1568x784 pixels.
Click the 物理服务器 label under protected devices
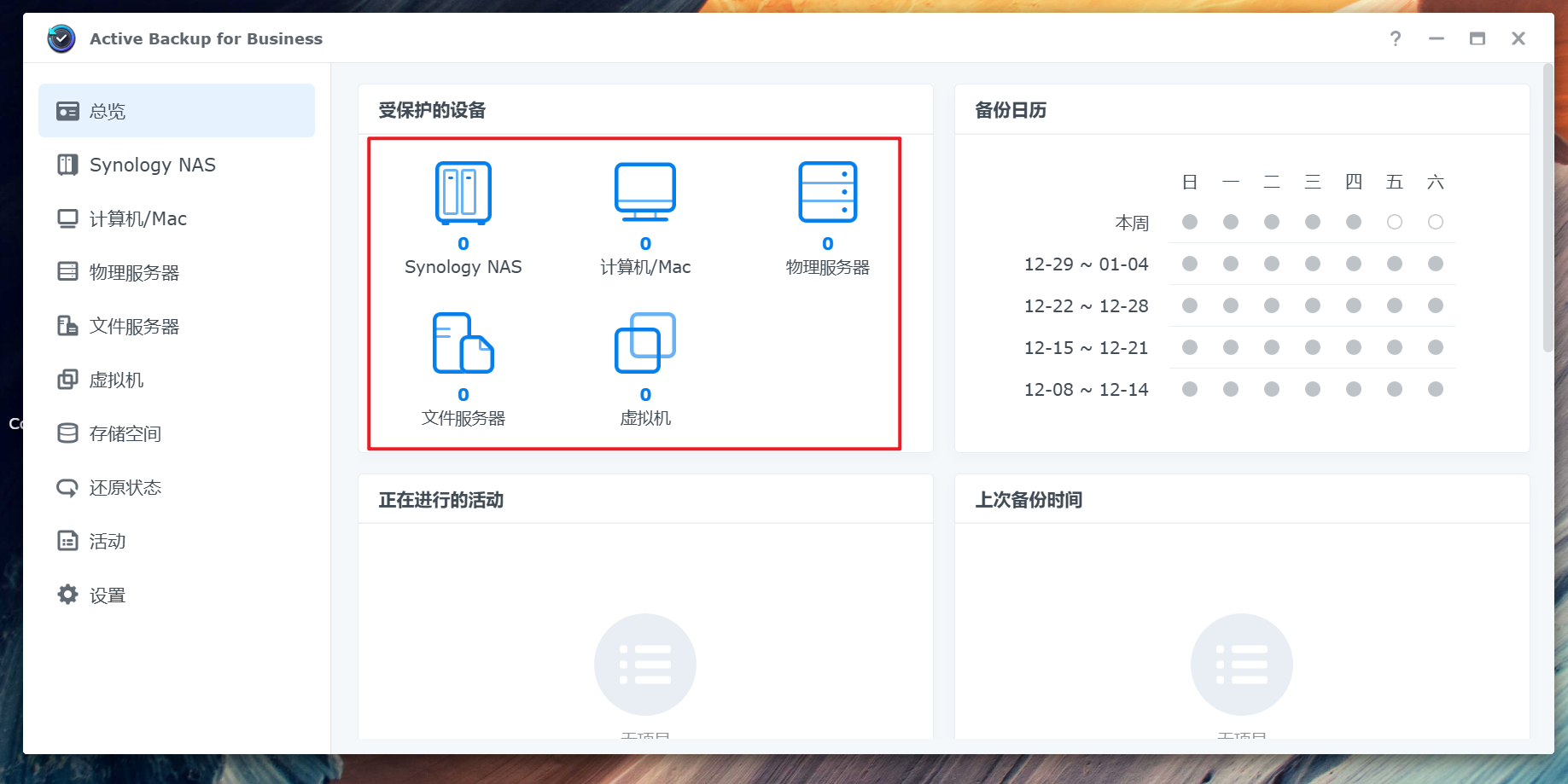coord(828,267)
